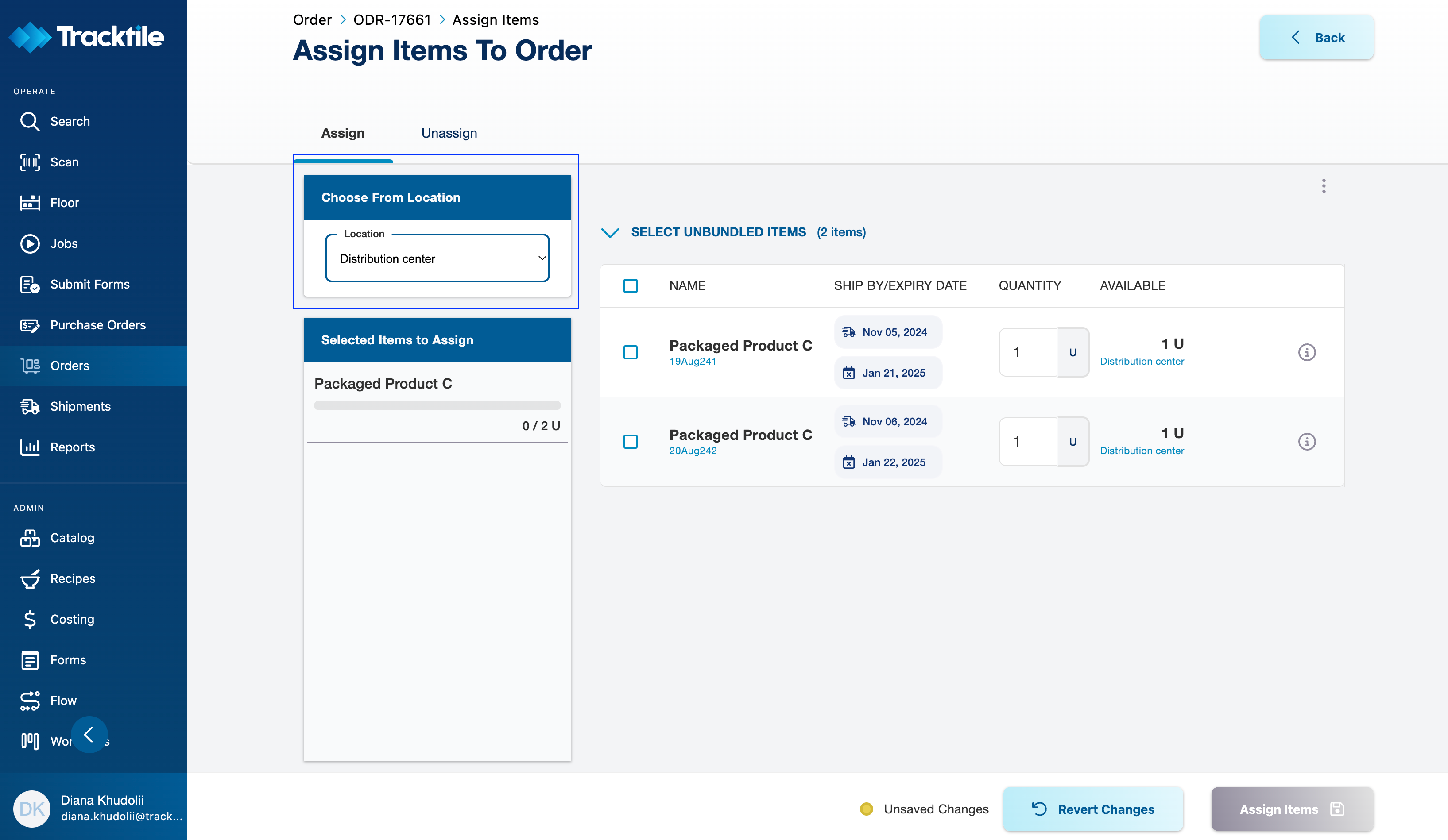Open the three-dot options menu

coord(1323,186)
